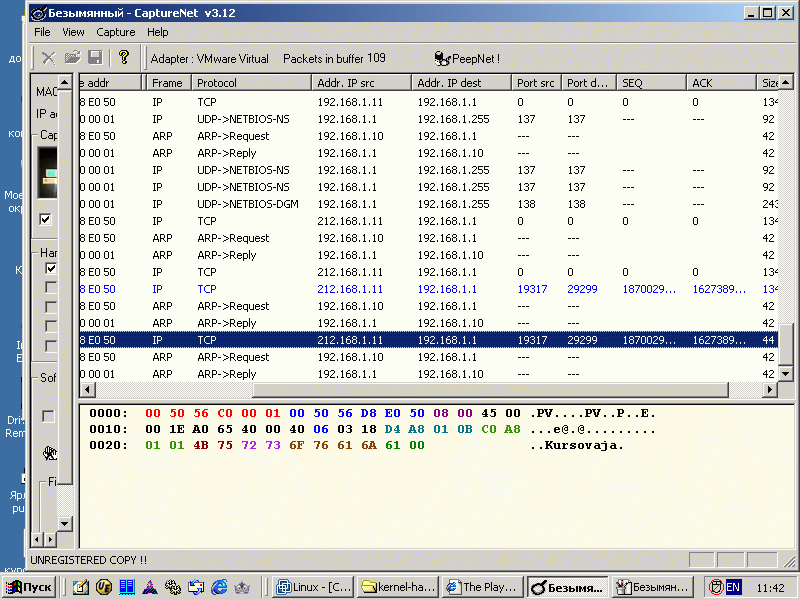Open the View menu
Viewport: 800px width, 600px height.
click(73, 32)
